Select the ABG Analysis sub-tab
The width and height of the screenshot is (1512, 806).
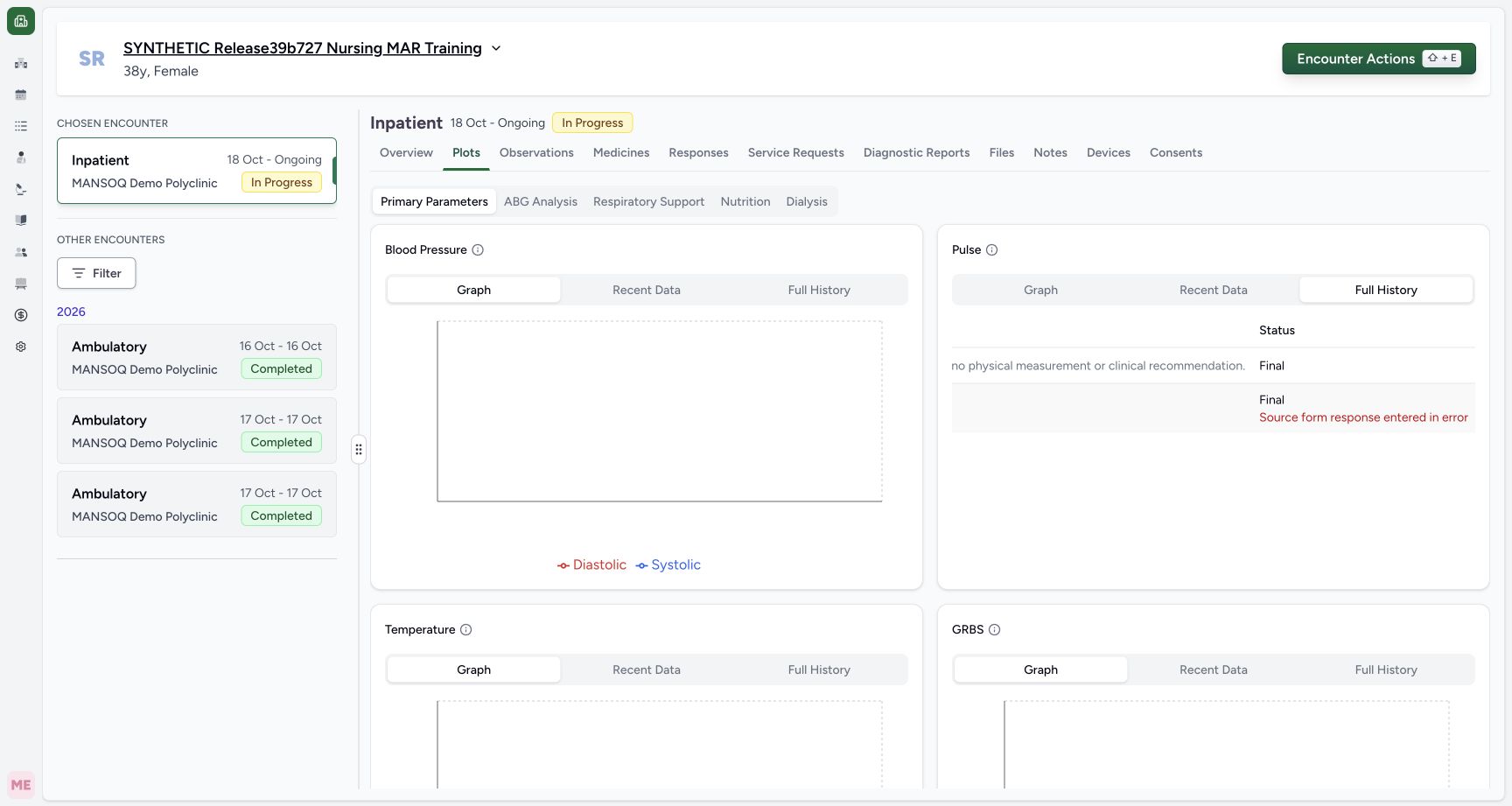point(541,201)
